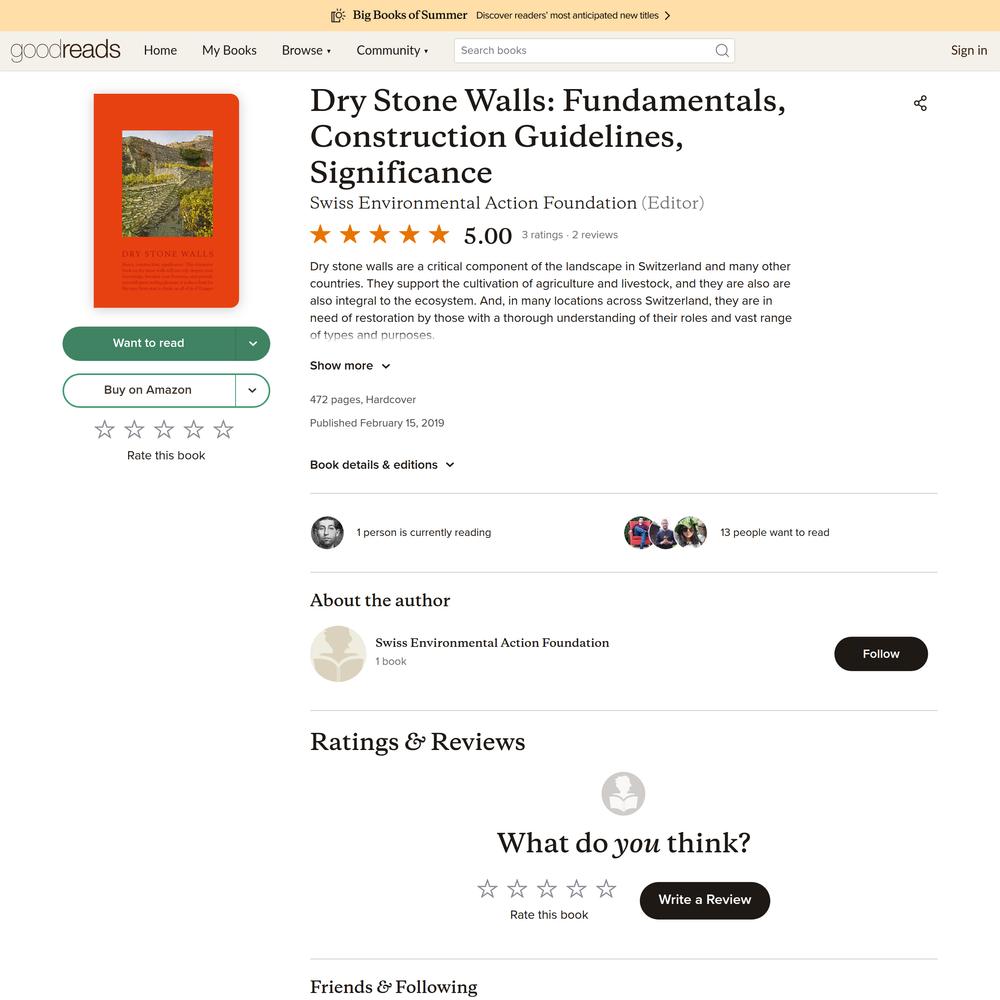Viewport: 1000px width, 1000px height.
Task: Click the currently reading user's avatar
Action: (x=327, y=533)
